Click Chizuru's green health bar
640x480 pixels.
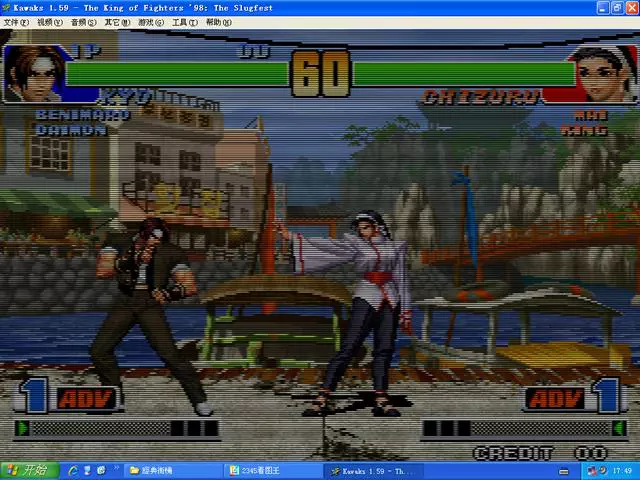point(464,74)
